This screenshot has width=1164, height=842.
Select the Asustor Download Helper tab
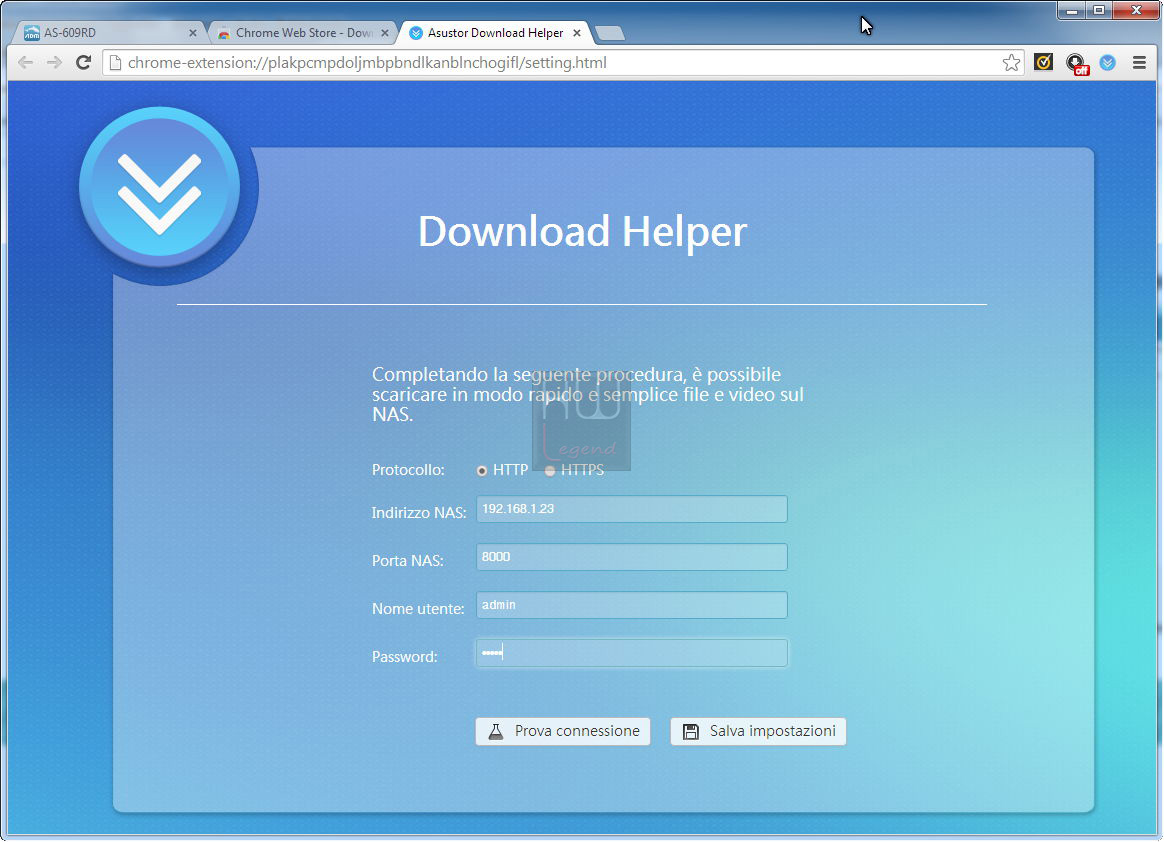[x=494, y=33]
